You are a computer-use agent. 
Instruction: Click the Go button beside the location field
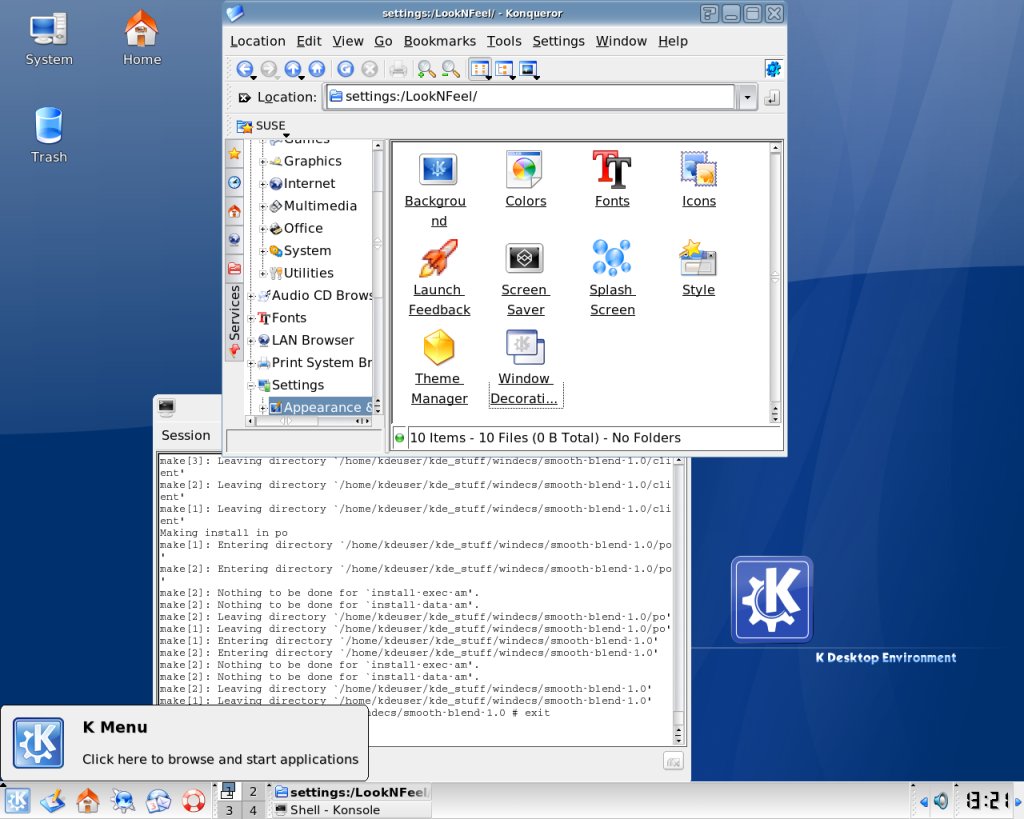coord(772,97)
